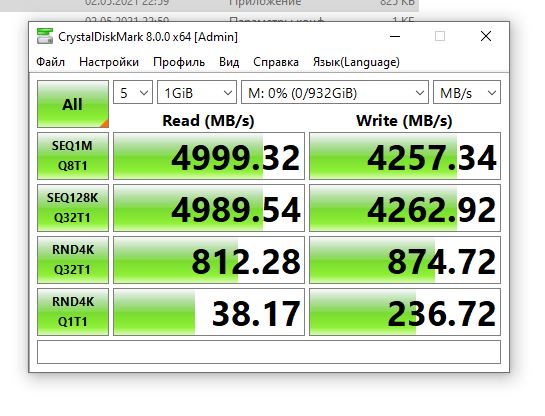The width and height of the screenshot is (545, 416).
Task: Click the SEQ128K write result 4262.92
Action: 405,208
